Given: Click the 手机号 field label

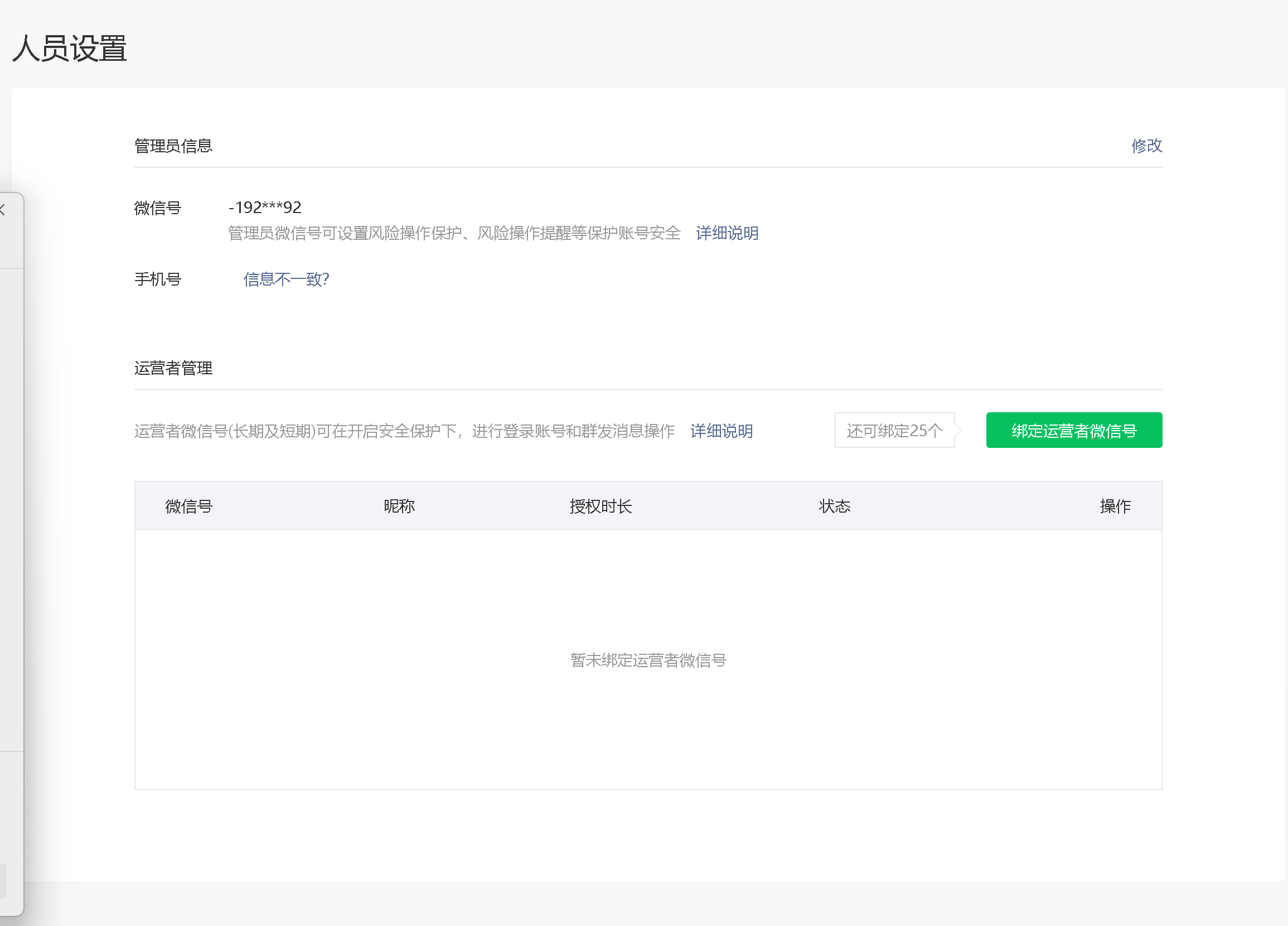Looking at the screenshot, I should click(x=157, y=279).
